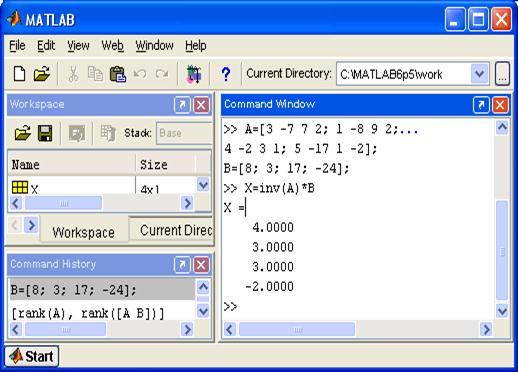Click the Copy icon in toolbar
Image resolution: width=518 pixels, height=372 pixels.
pos(95,74)
